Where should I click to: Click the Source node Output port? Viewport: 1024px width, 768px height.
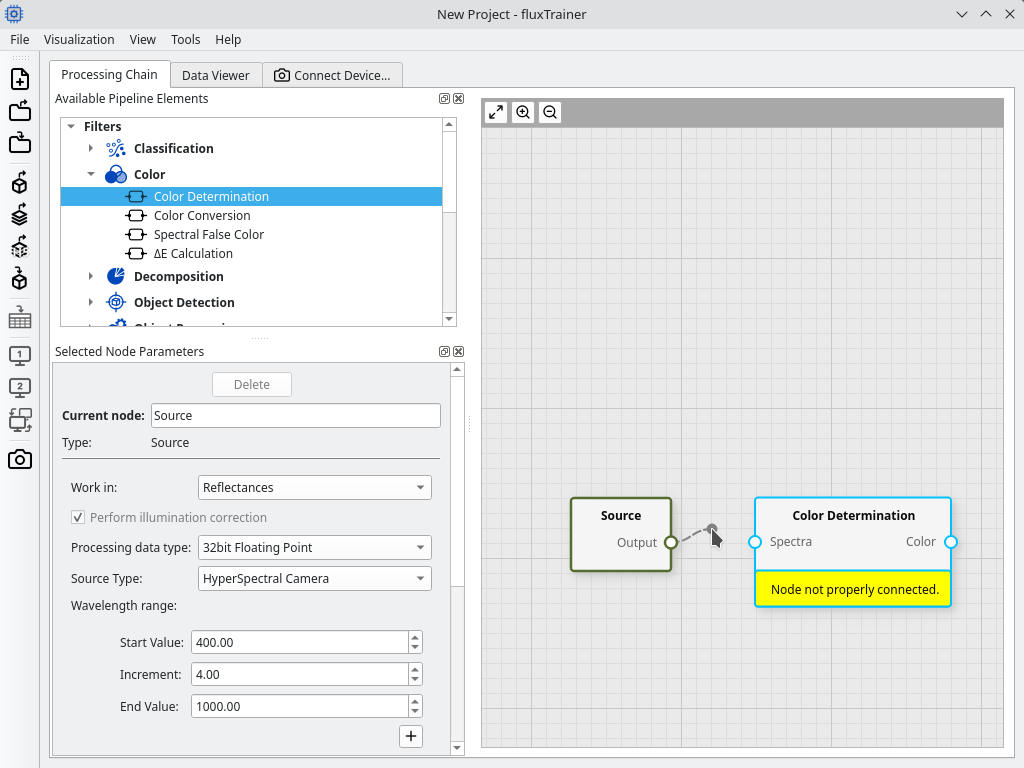671,542
